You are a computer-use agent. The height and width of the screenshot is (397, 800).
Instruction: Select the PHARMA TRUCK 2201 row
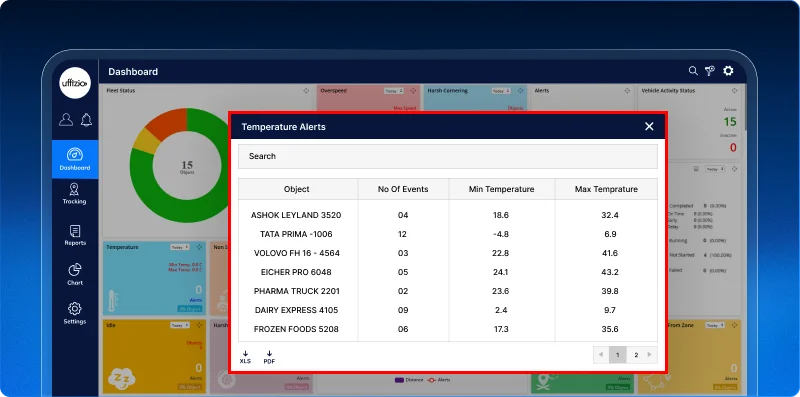tap(447, 291)
